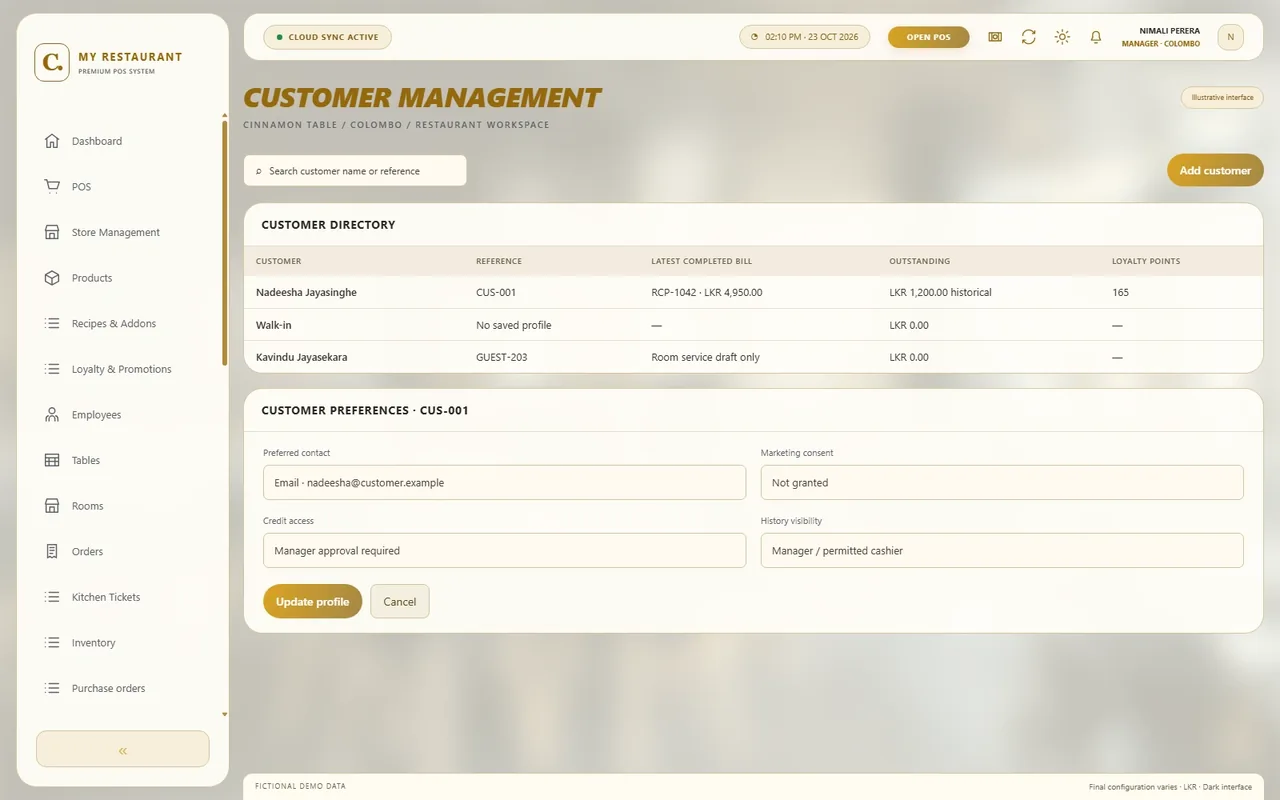Image resolution: width=1280 pixels, height=800 pixels.
Task: Open Purchase orders in the sidebar
Action: pyautogui.click(x=108, y=688)
